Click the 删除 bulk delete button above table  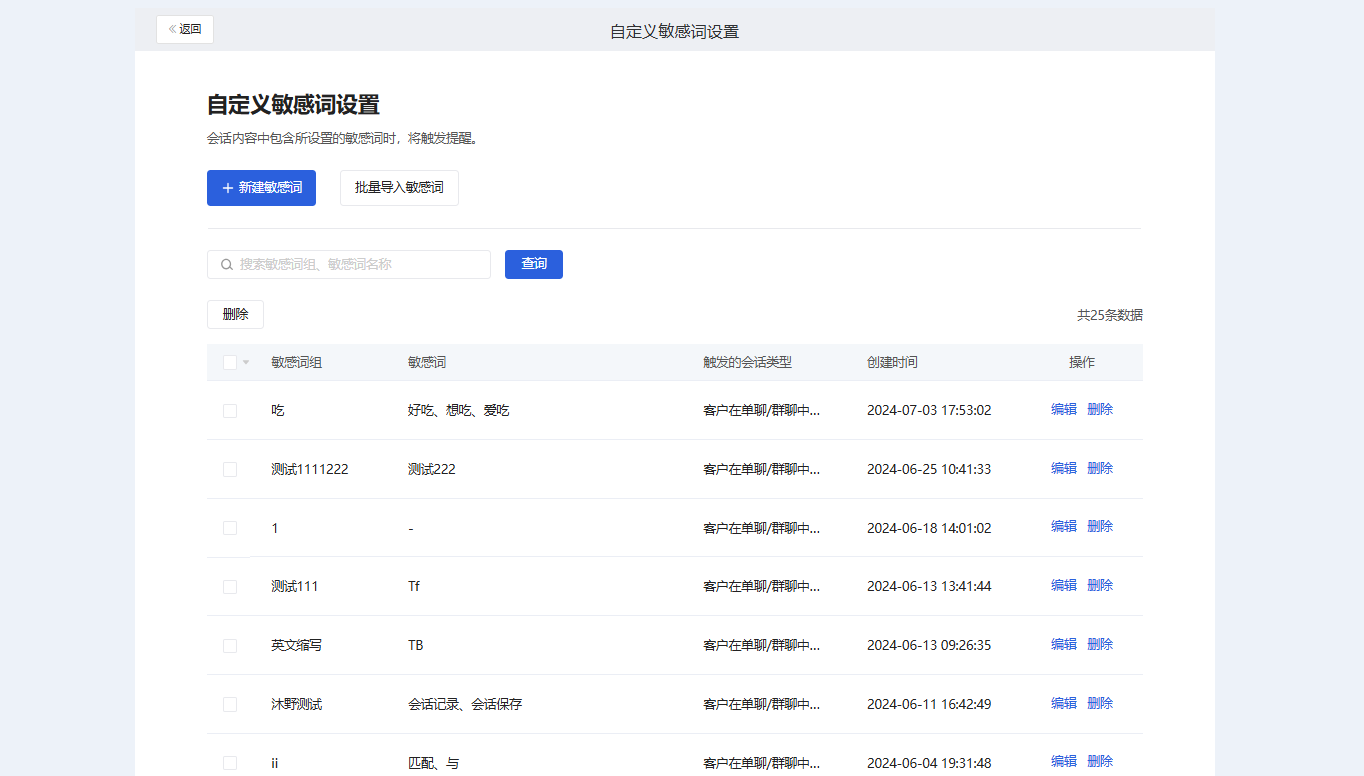tap(235, 314)
